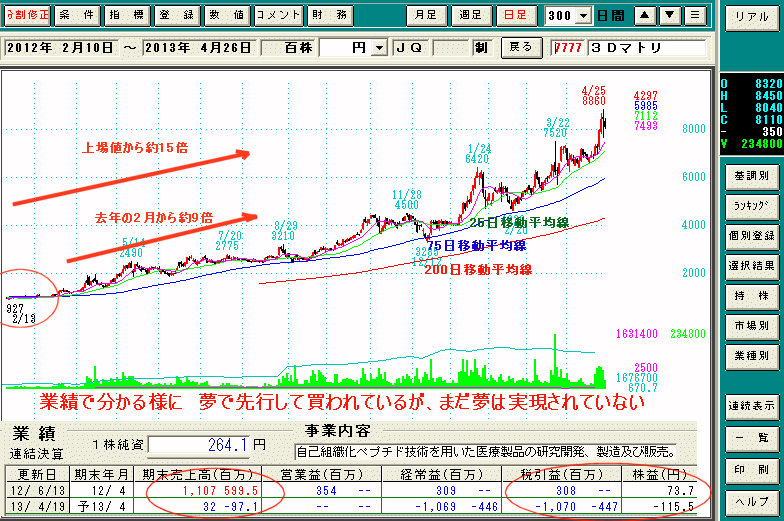This screenshot has height=521, width=784.
Task: Open the 指標 indicators button
Action: pyautogui.click(x=127, y=16)
